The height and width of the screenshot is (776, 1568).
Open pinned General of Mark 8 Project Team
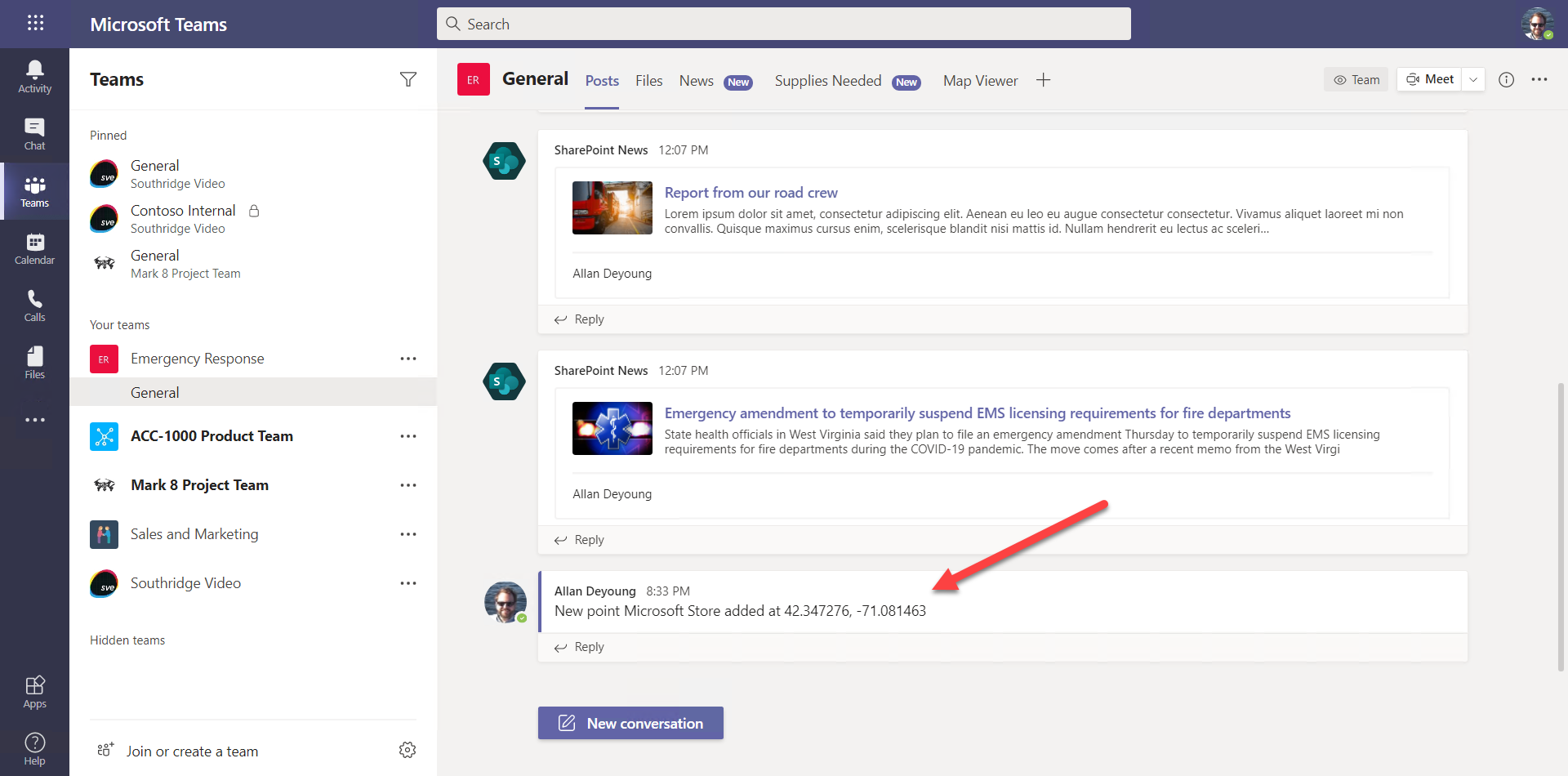(253, 264)
